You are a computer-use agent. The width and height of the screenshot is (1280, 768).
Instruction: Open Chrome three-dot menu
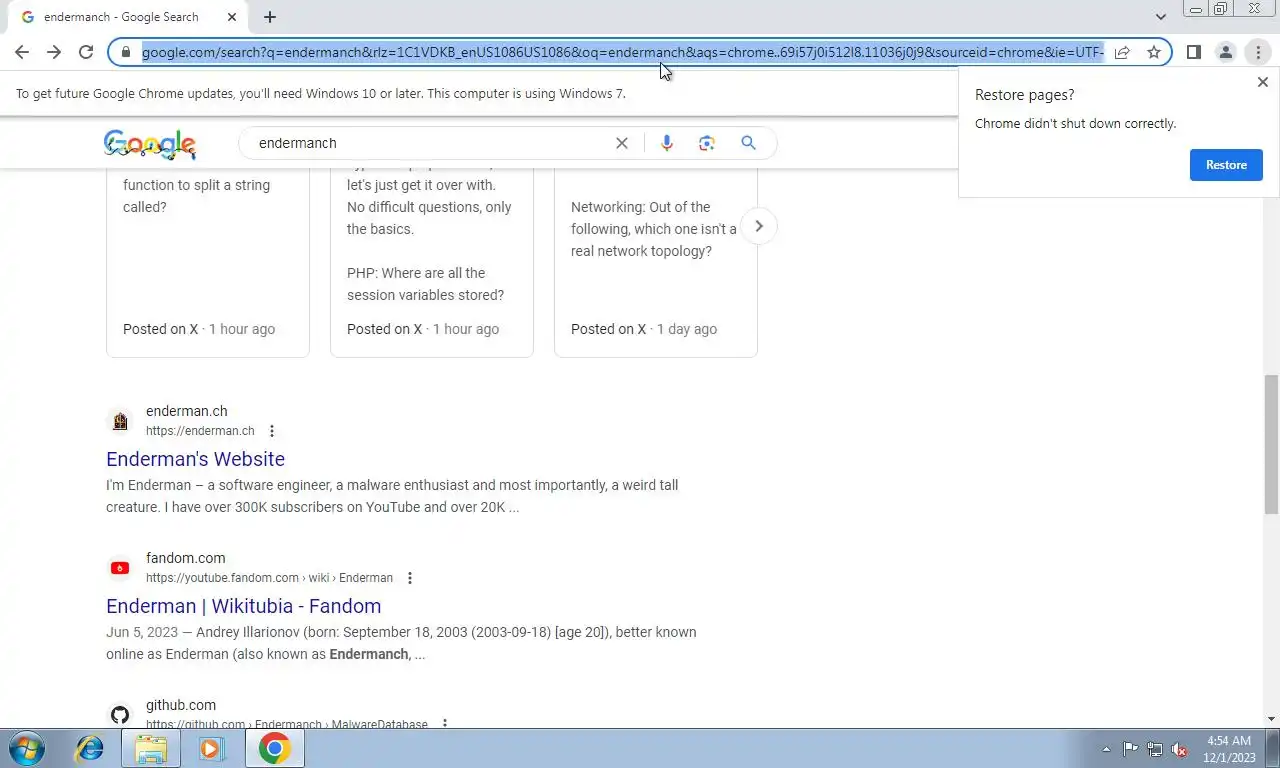[1258, 52]
